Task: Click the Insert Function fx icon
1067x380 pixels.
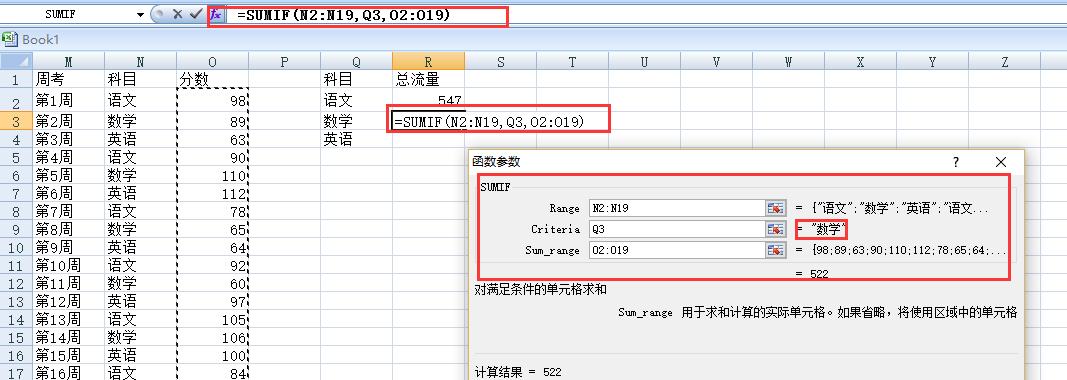Action: 216,14
